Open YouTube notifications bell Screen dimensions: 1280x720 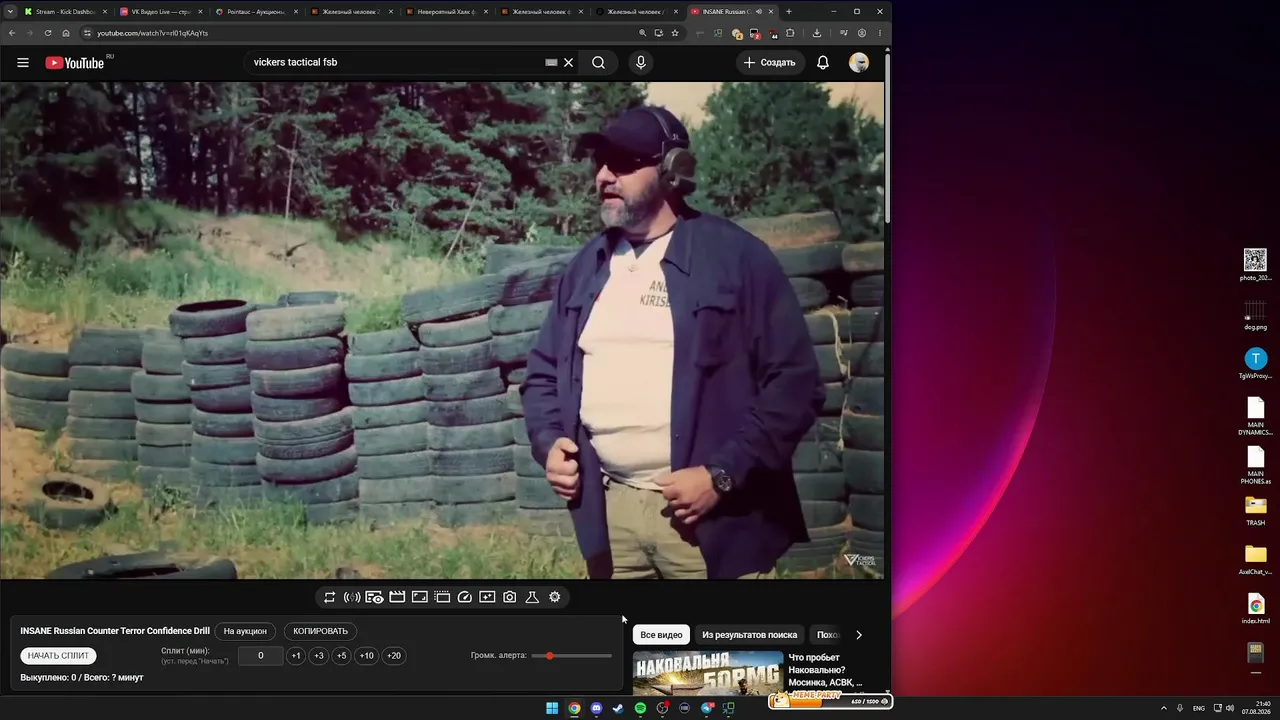click(x=823, y=62)
